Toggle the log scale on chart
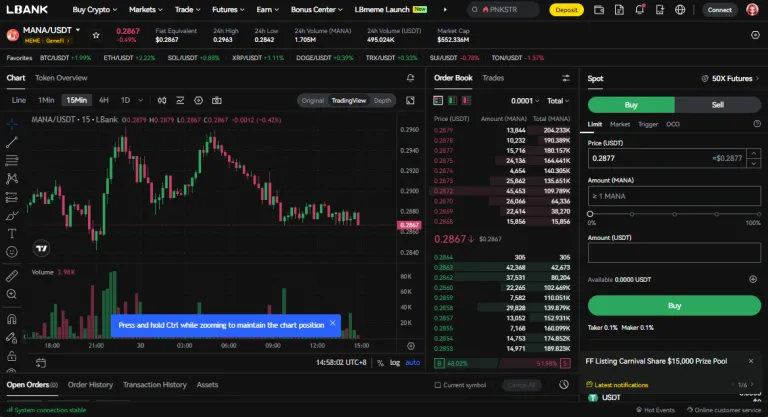This screenshot has width=768, height=417. pyautogui.click(x=395, y=363)
